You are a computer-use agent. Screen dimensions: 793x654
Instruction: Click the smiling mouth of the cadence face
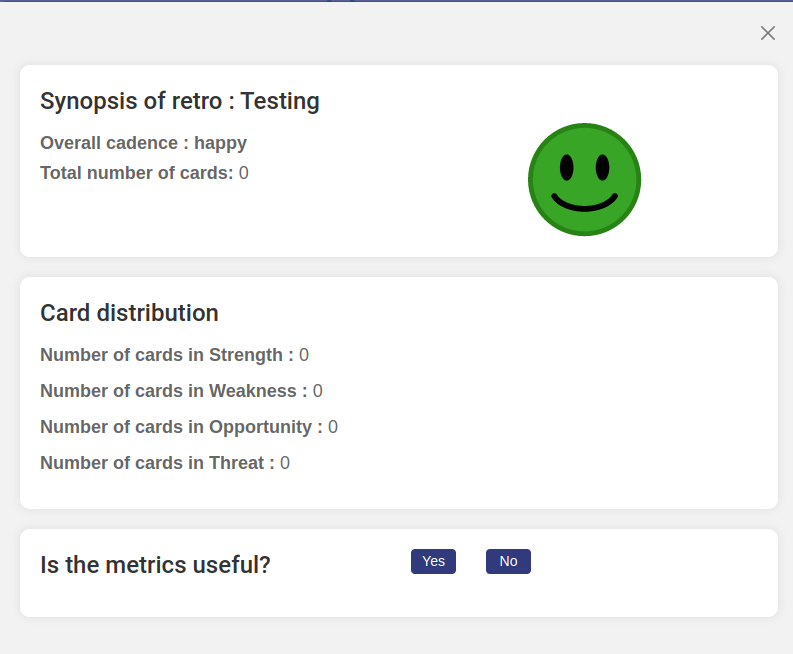(585, 204)
